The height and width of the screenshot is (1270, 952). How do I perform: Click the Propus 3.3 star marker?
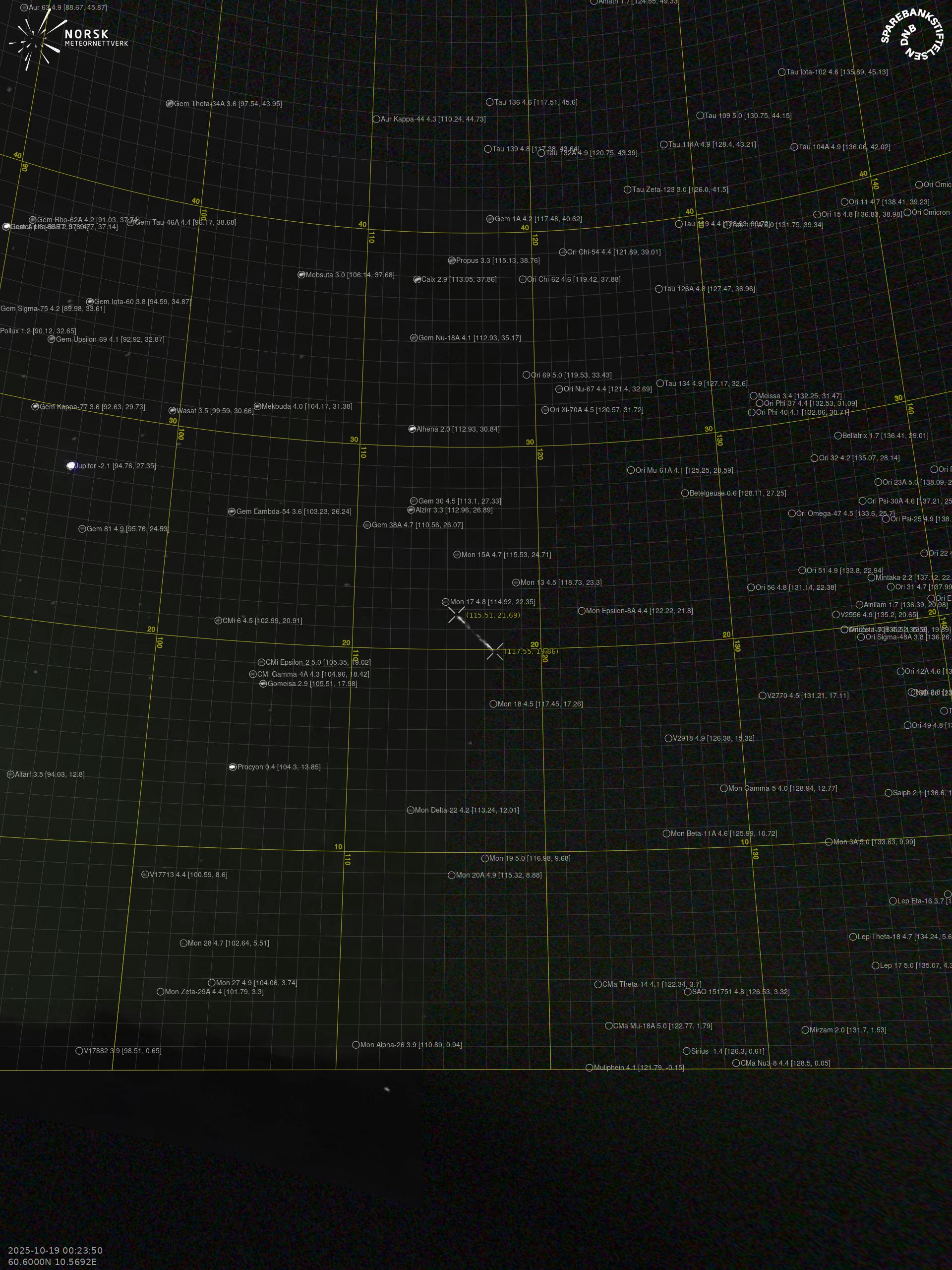click(452, 260)
